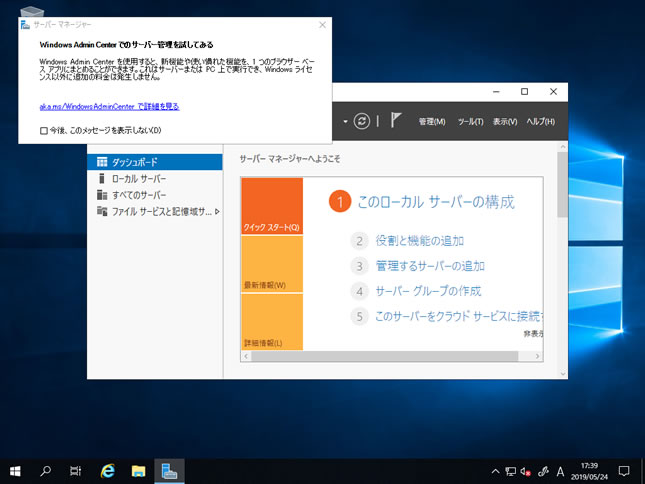Maximize the Server Manager window
The width and height of the screenshot is (645, 484).
524,92
